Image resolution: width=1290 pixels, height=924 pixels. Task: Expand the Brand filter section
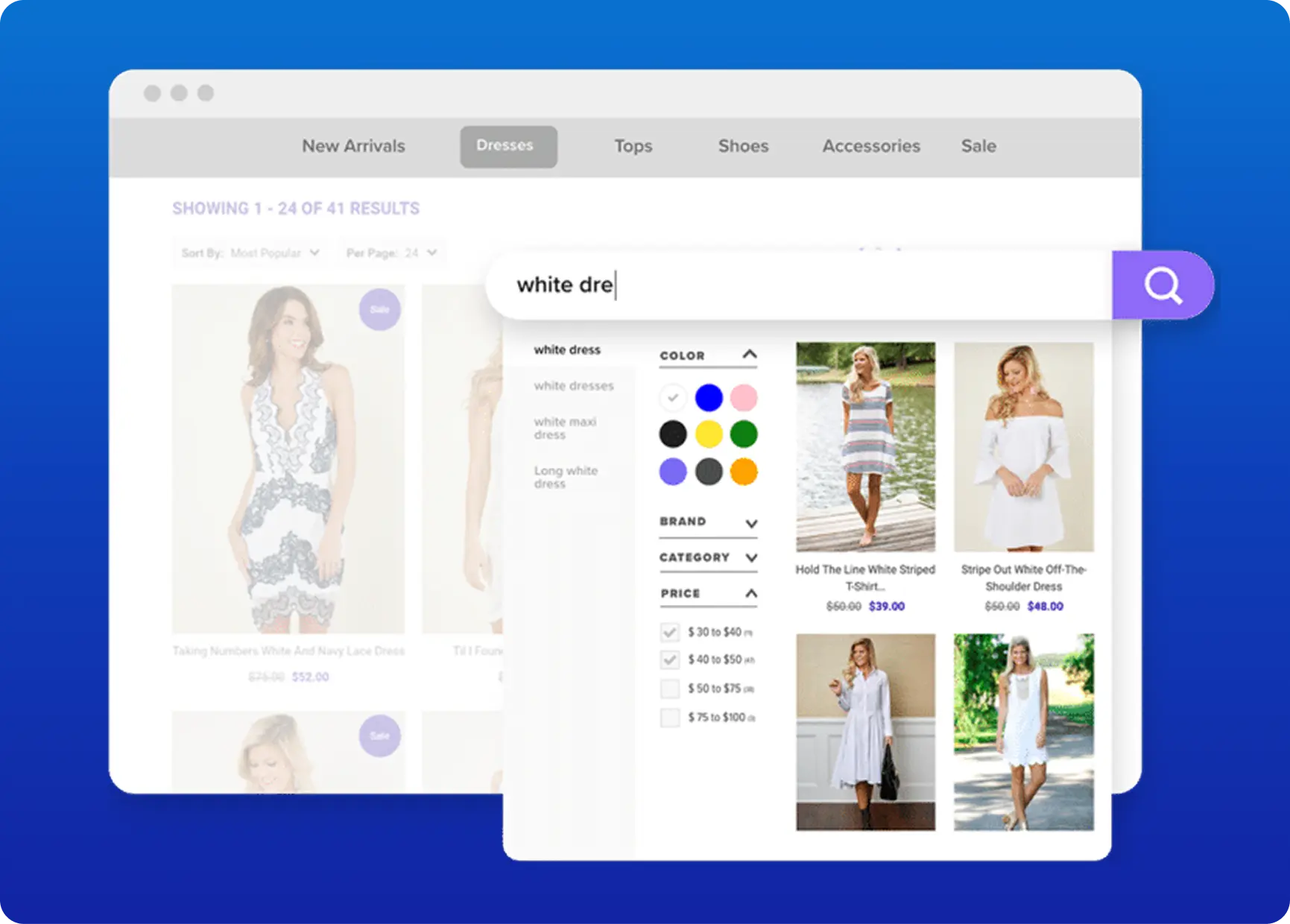[x=751, y=523]
